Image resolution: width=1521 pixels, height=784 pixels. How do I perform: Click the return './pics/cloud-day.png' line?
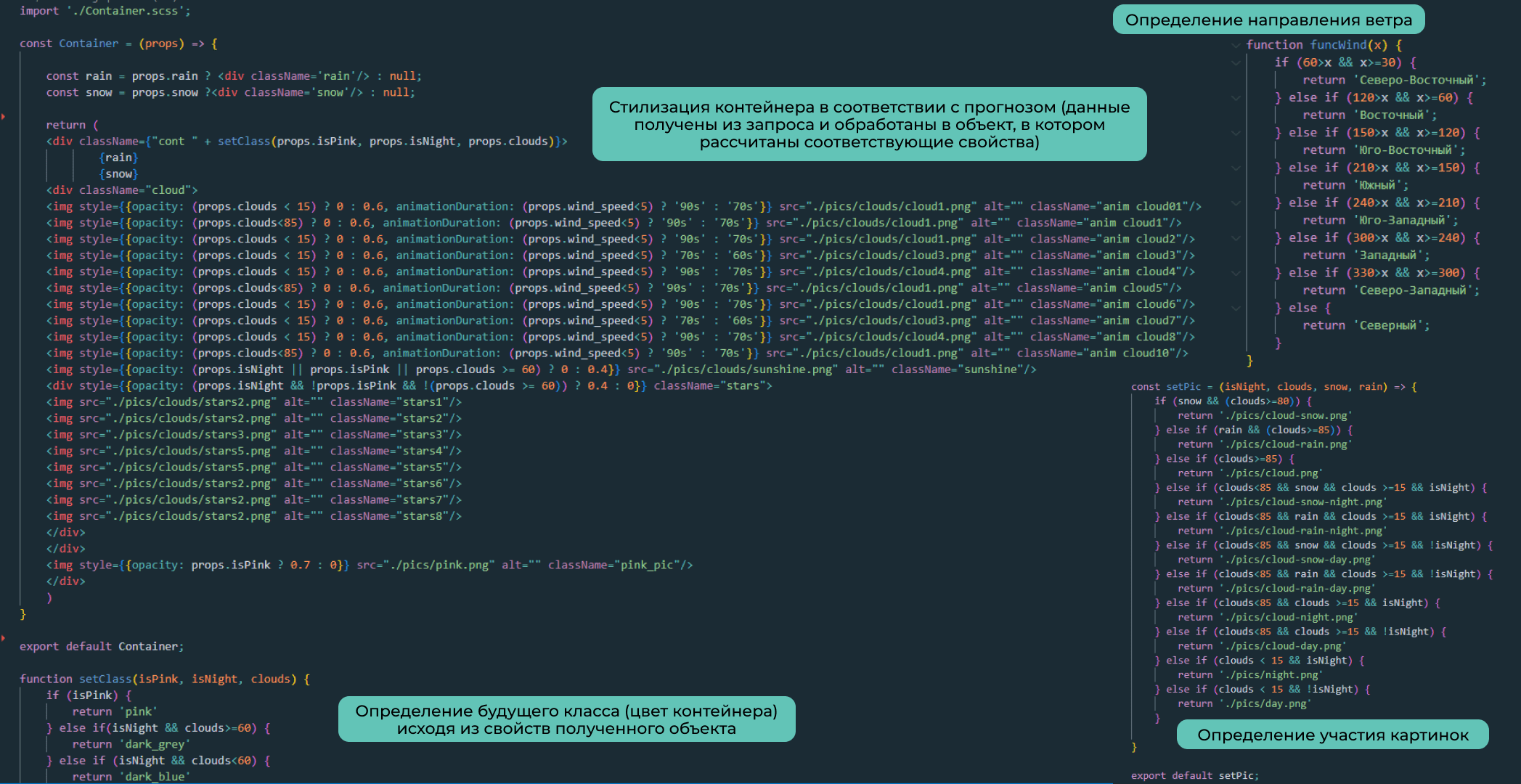pos(1262,646)
